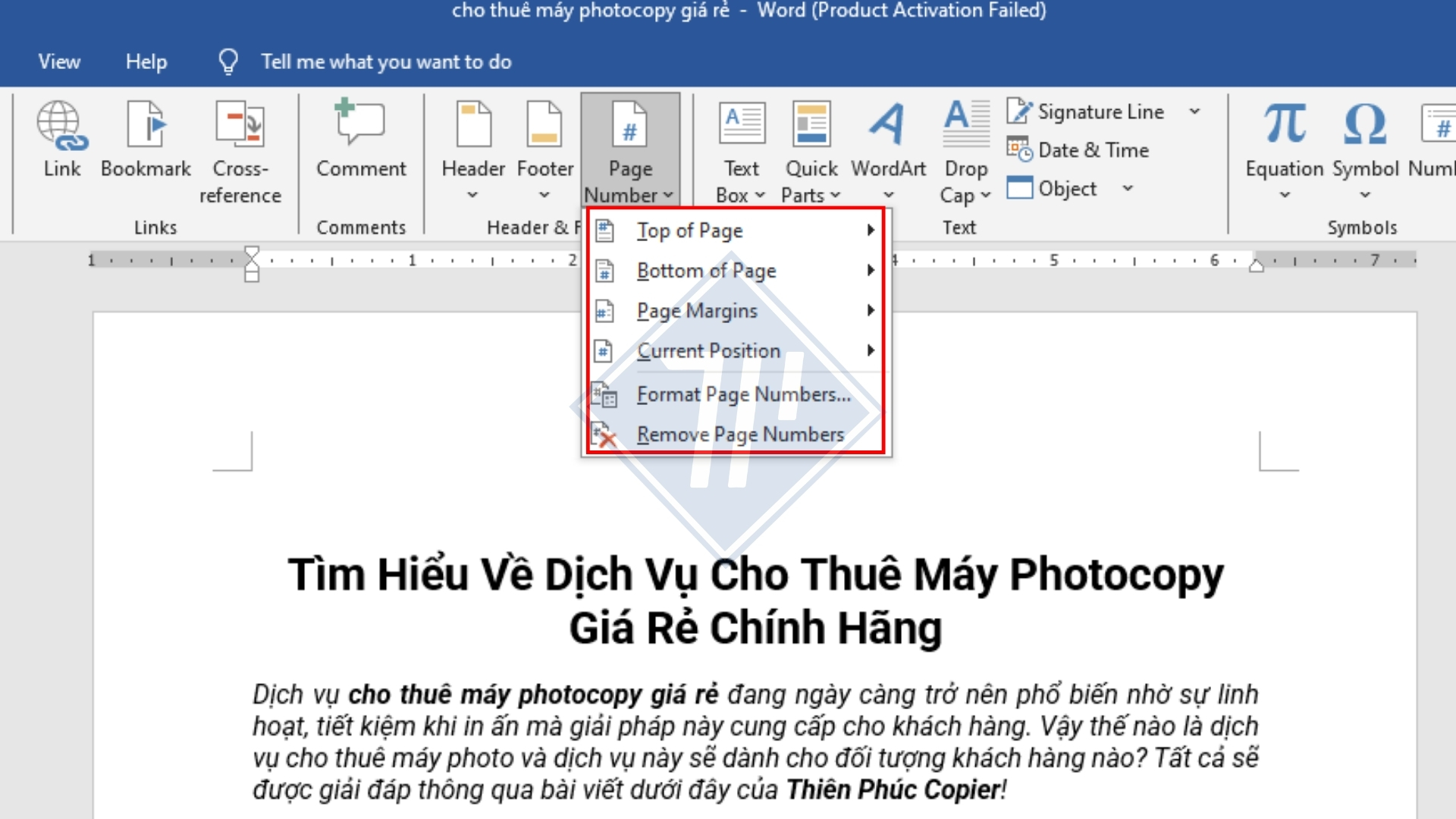The height and width of the screenshot is (819, 1456).
Task: Expand the Header dropdown chevron
Action: (472, 195)
